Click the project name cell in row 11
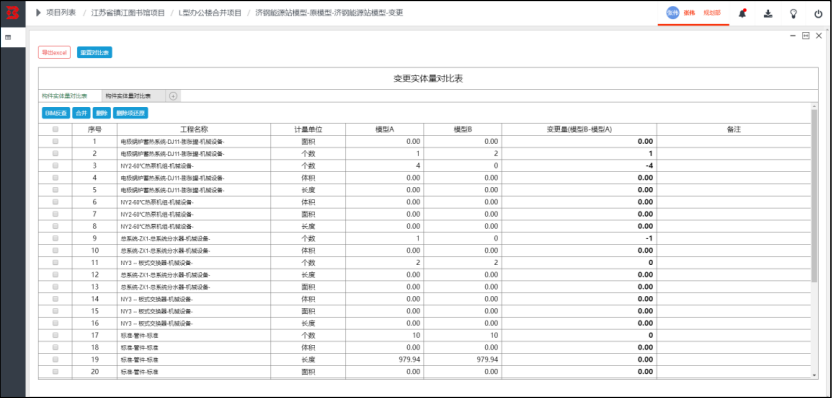This screenshot has width=832, height=398. [x=194, y=263]
